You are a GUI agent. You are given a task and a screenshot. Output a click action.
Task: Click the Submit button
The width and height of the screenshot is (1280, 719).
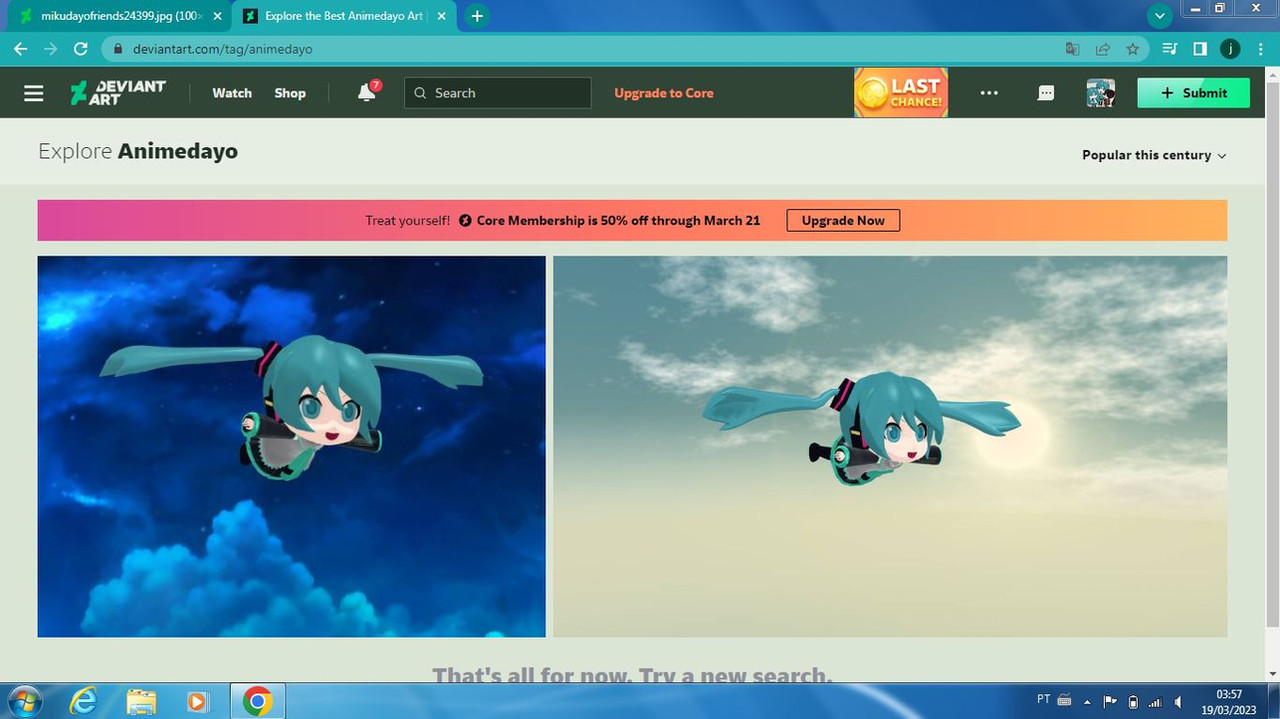pos(1194,93)
